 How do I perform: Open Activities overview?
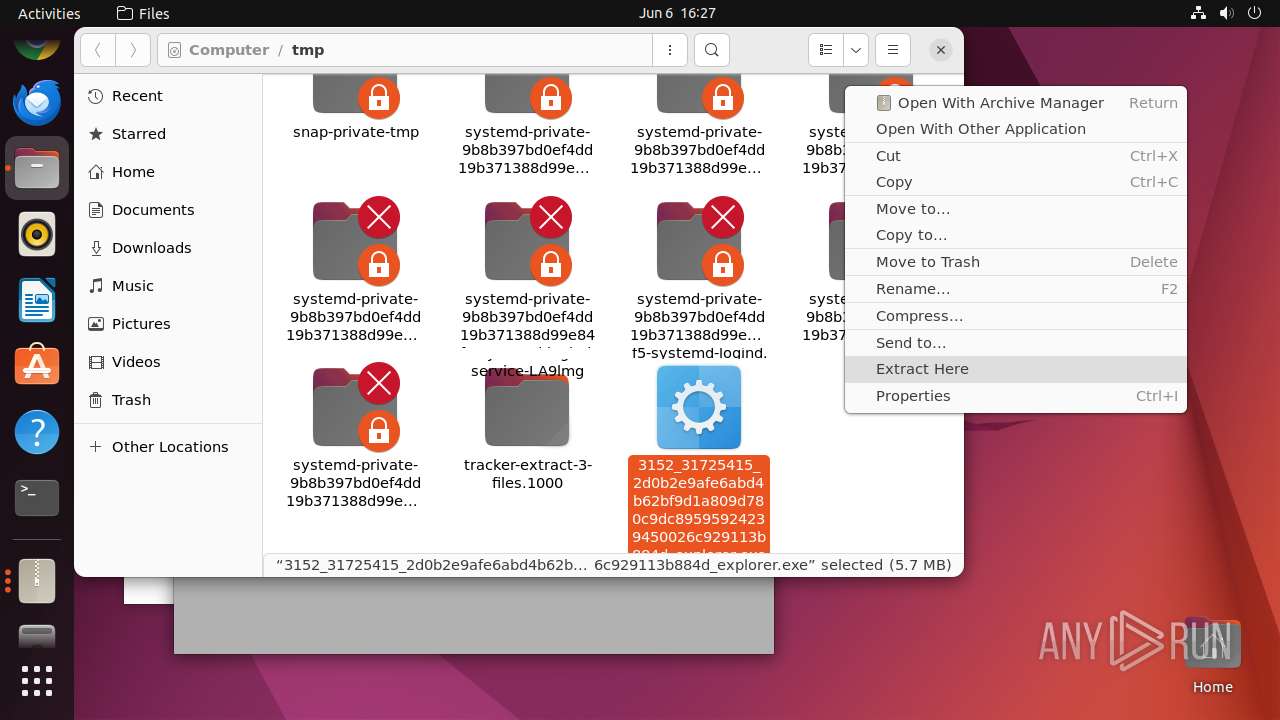tap(49, 13)
